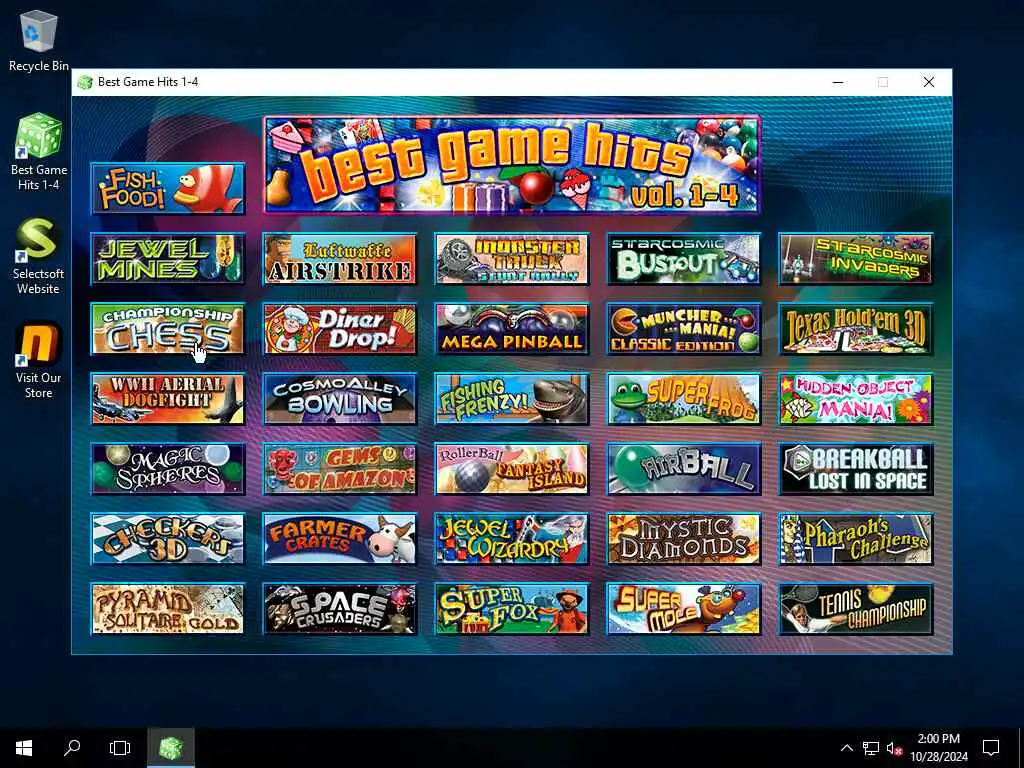The height and width of the screenshot is (768, 1024).
Task: Open Checkers 3D game
Action: click(x=168, y=539)
